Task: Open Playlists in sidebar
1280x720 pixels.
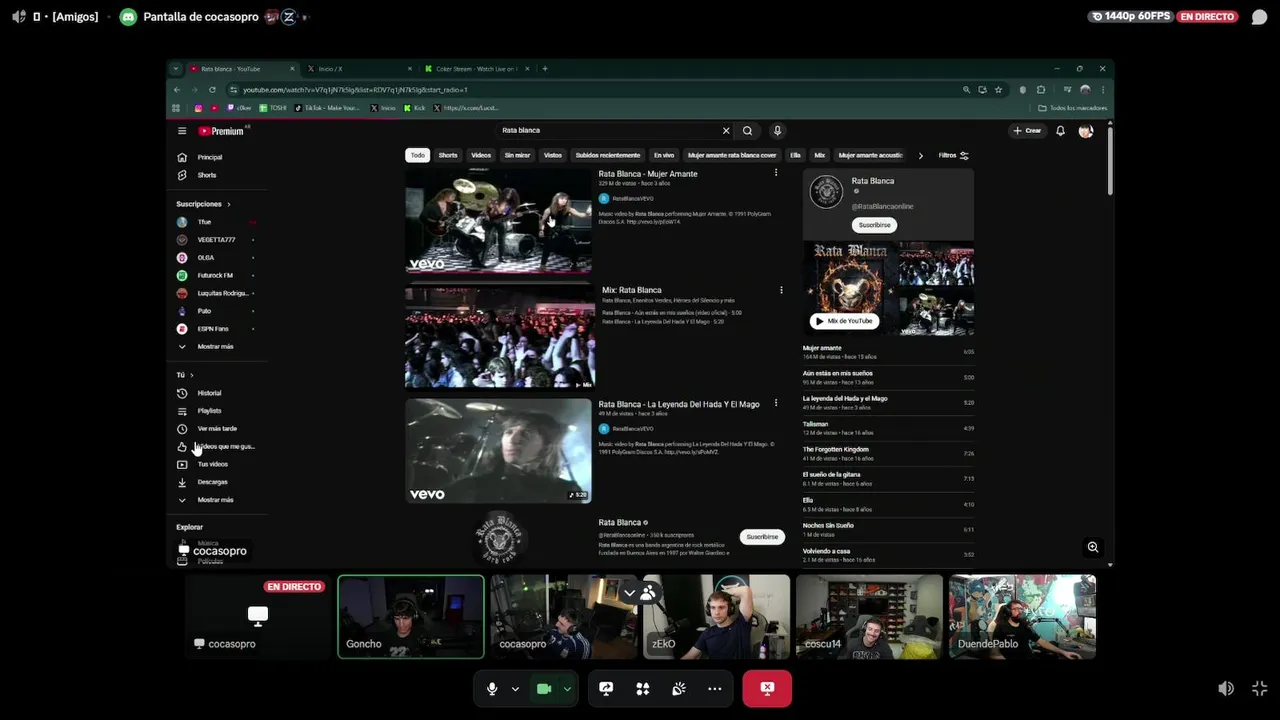Action: [x=209, y=411]
